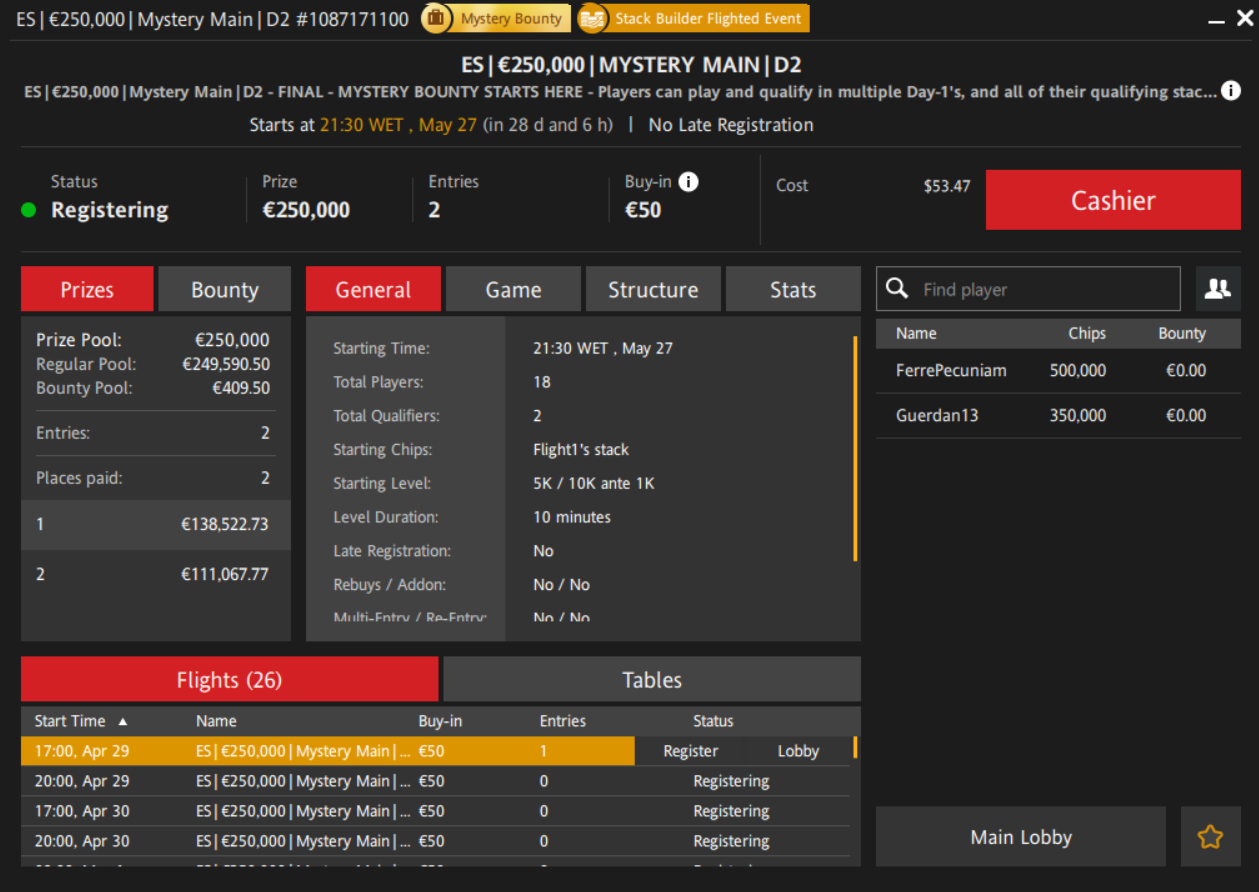Open the Stats tab
This screenshot has height=892, width=1259.
pyautogui.click(x=792, y=290)
